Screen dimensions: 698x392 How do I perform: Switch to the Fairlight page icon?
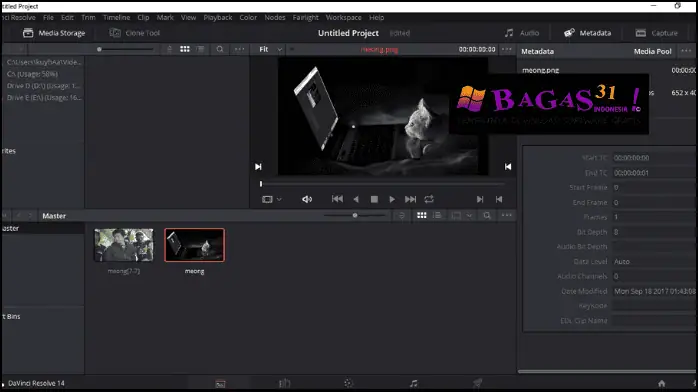(414, 383)
